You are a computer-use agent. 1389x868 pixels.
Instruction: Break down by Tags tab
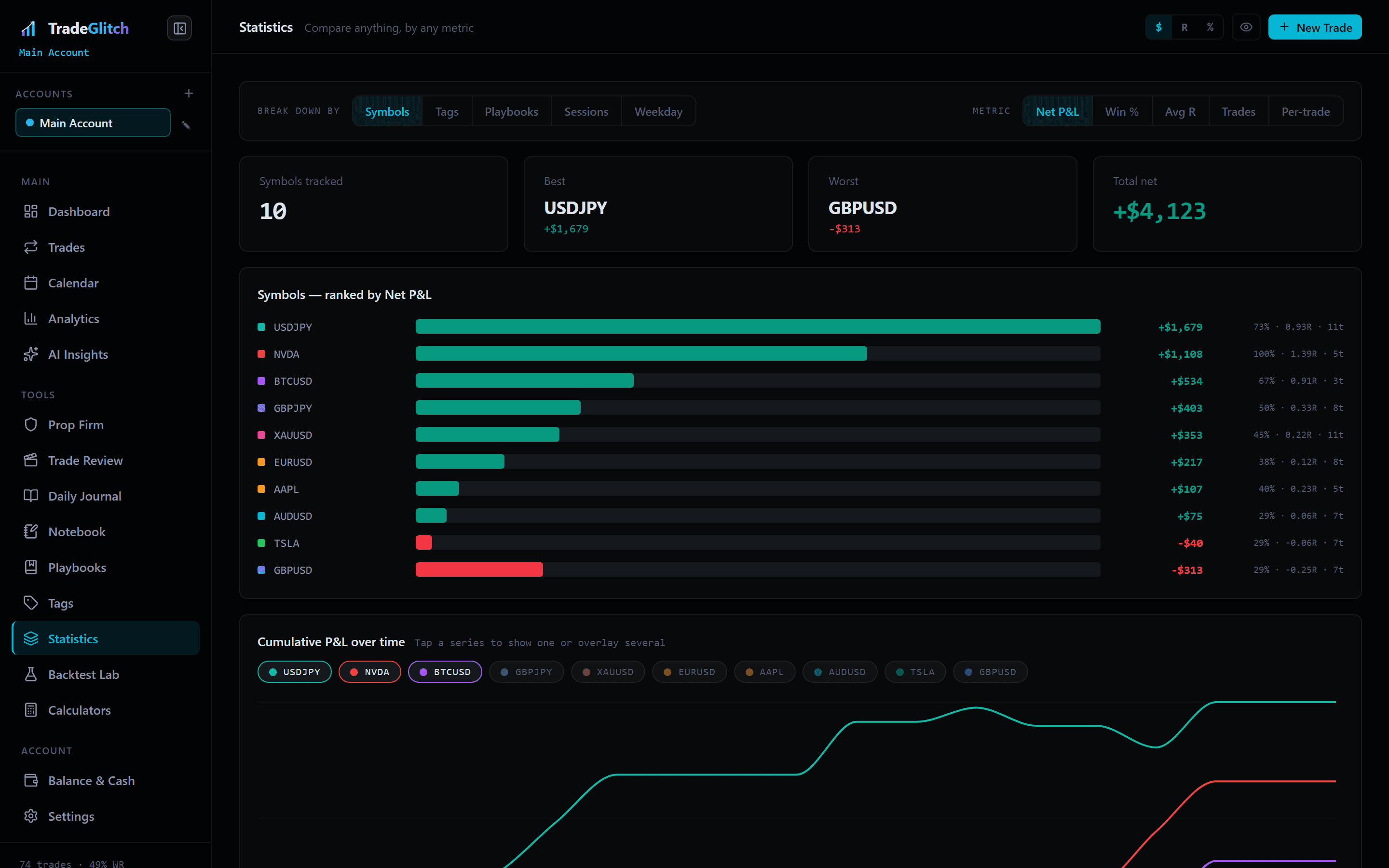point(447,111)
